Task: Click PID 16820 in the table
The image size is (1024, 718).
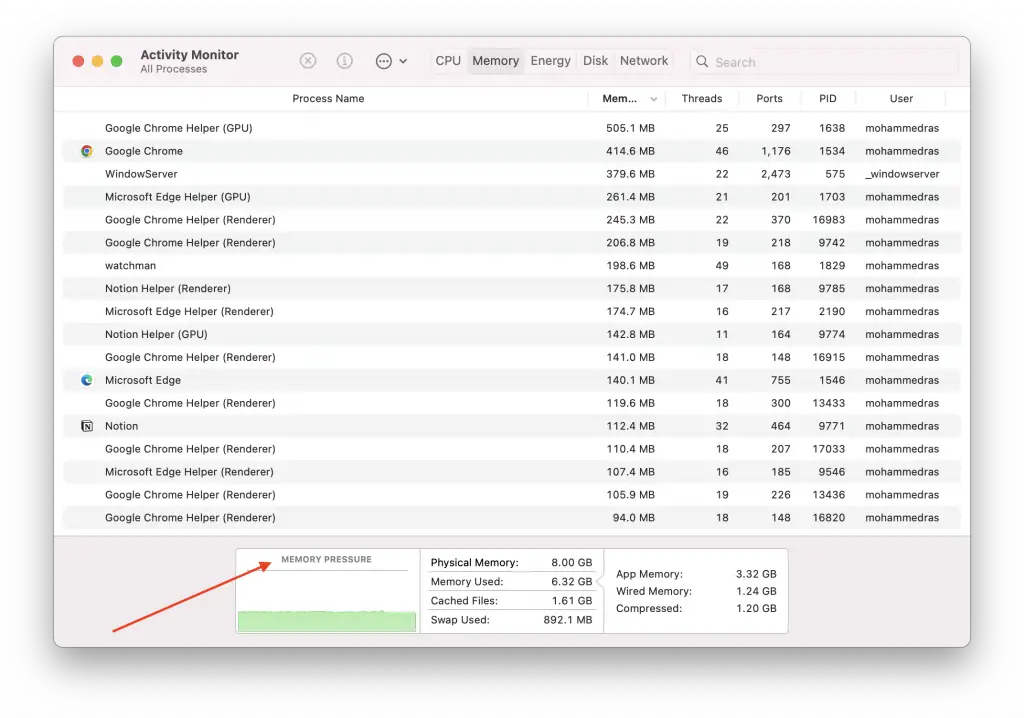Action: pos(829,517)
